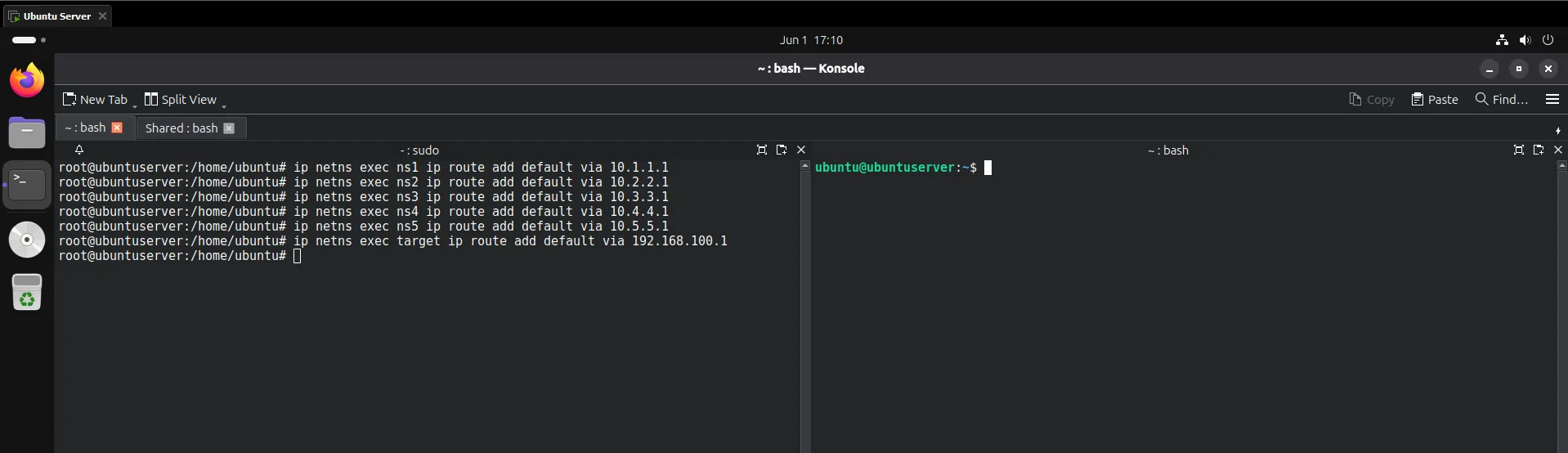The width and height of the screenshot is (1568, 453).
Task: Open the Activities overview pill
Action: [x=29, y=40]
